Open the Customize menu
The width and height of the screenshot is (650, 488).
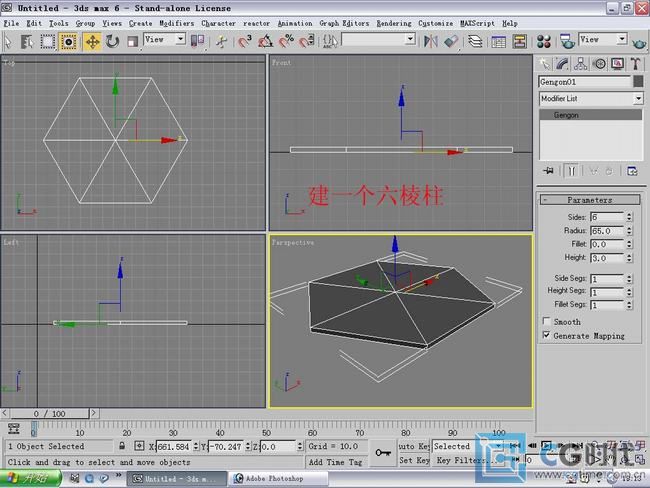(436, 24)
